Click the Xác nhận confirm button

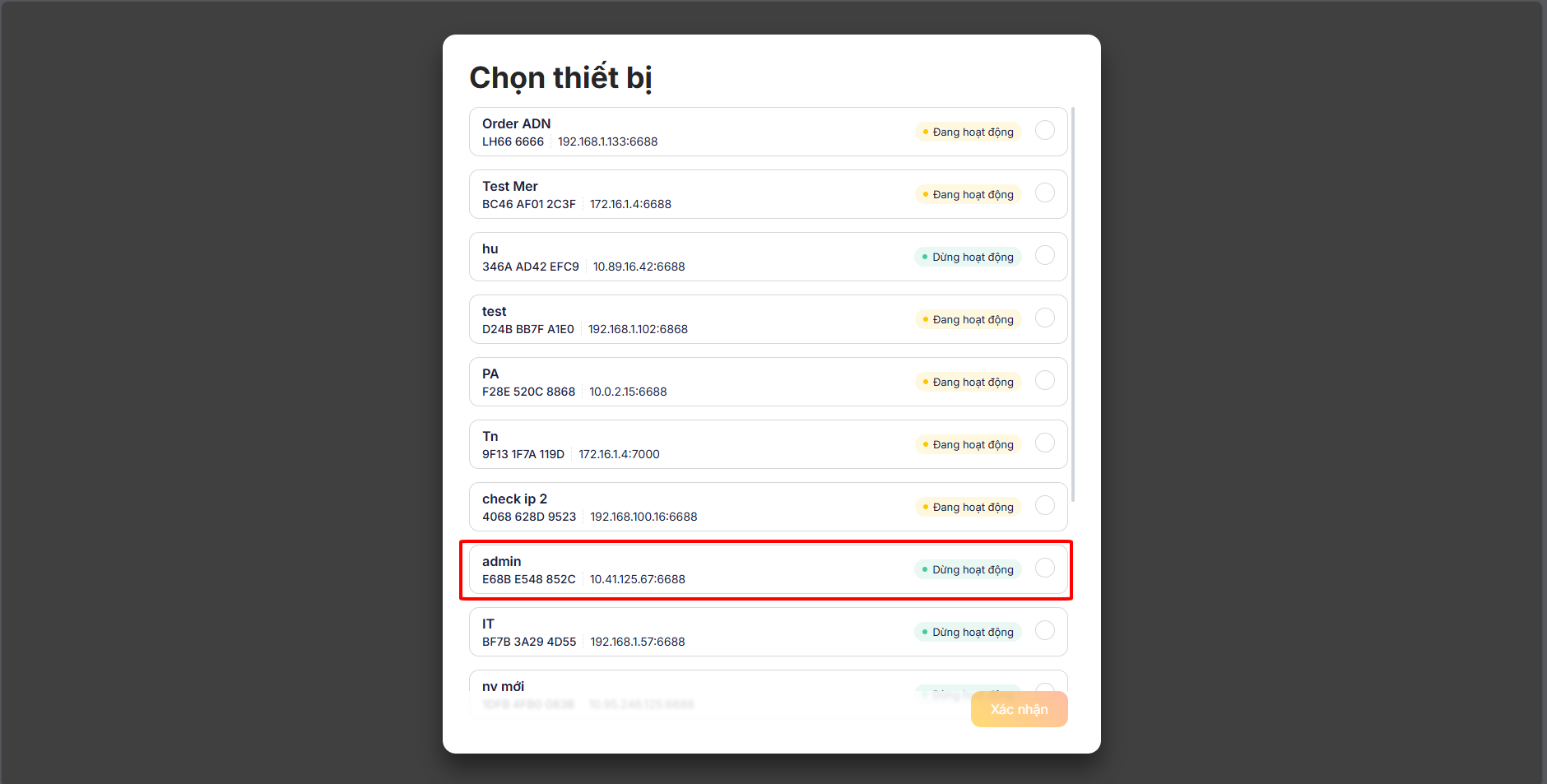(1019, 709)
